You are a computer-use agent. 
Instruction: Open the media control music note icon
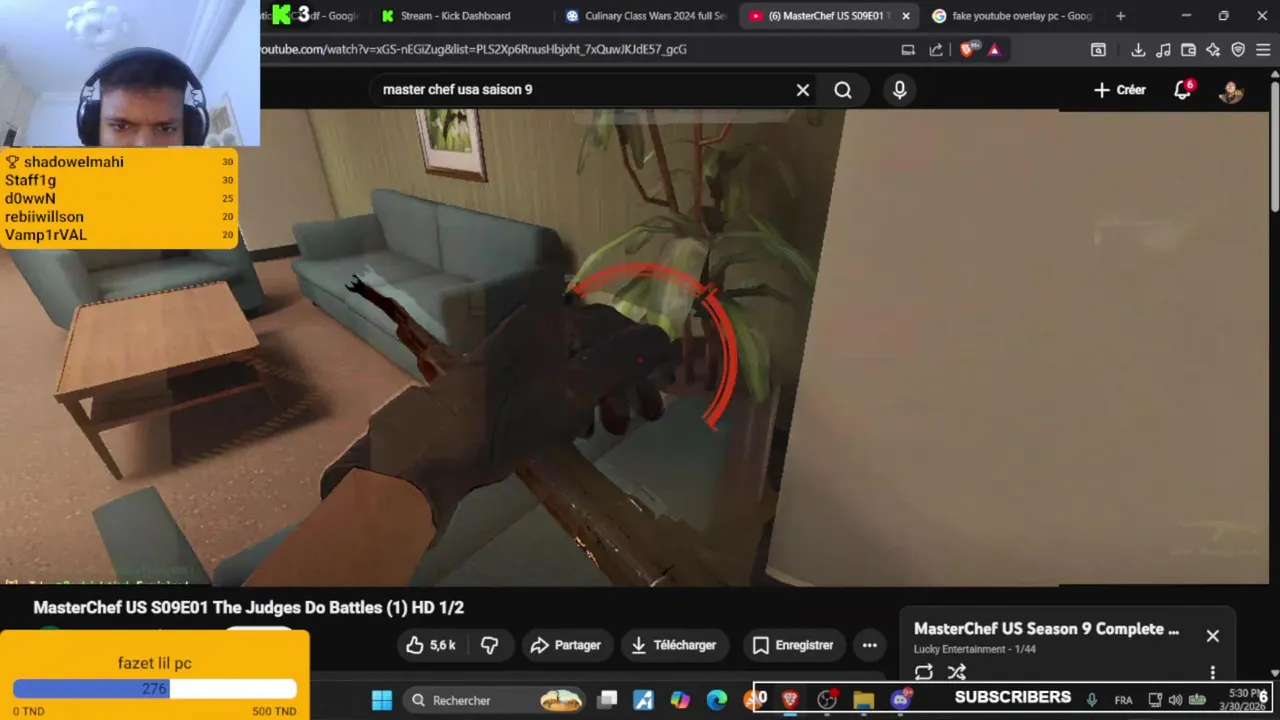(x=1163, y=50)
